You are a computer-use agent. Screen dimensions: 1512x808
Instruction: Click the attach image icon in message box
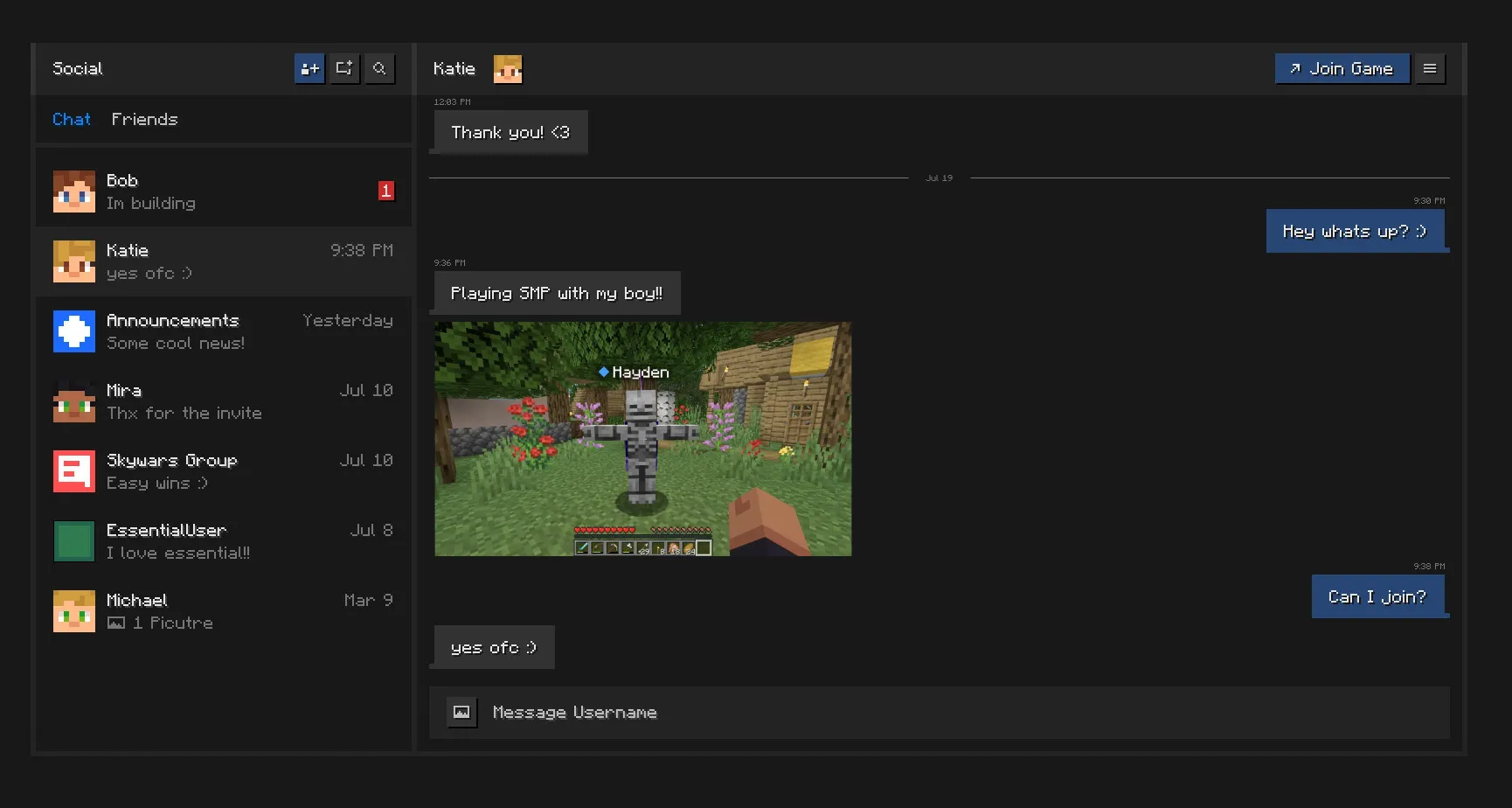pyautogui.click(x=461, y=712)
